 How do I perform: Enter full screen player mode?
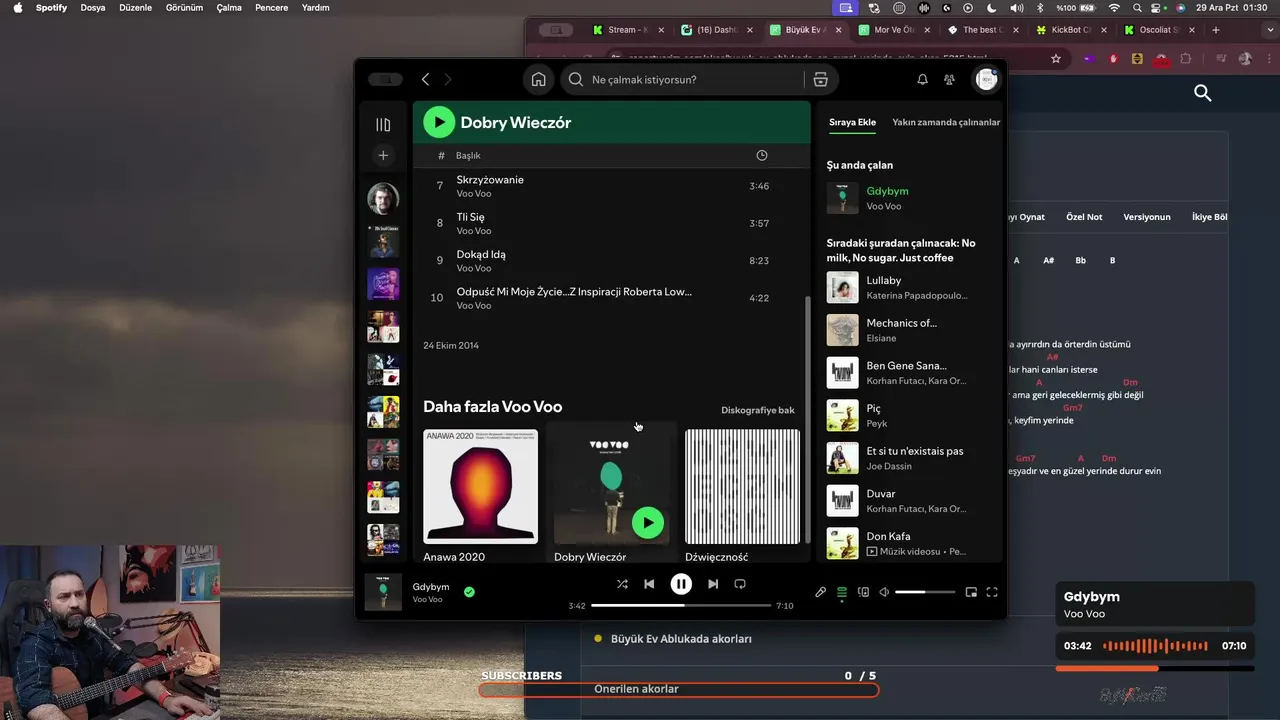click(x=992, y=592)
